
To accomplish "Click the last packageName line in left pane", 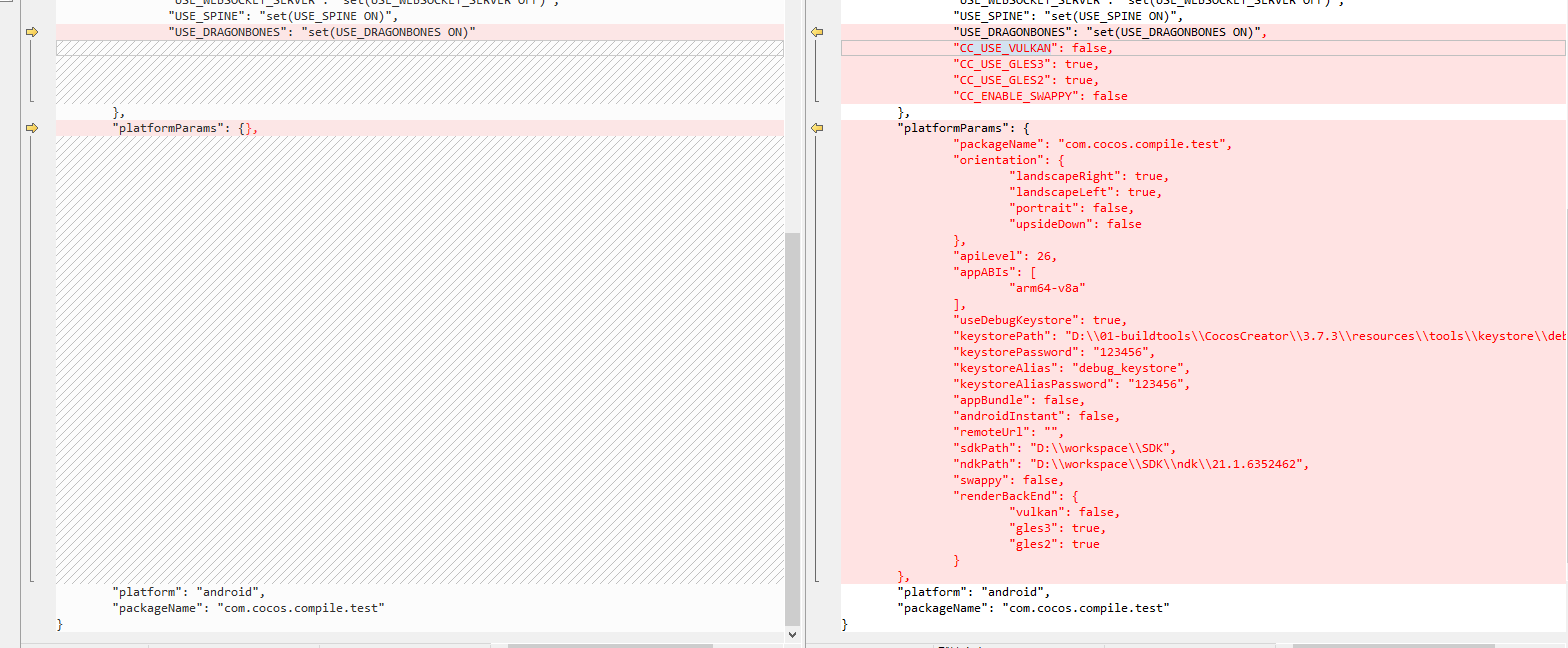I will [x=248, y=608].
